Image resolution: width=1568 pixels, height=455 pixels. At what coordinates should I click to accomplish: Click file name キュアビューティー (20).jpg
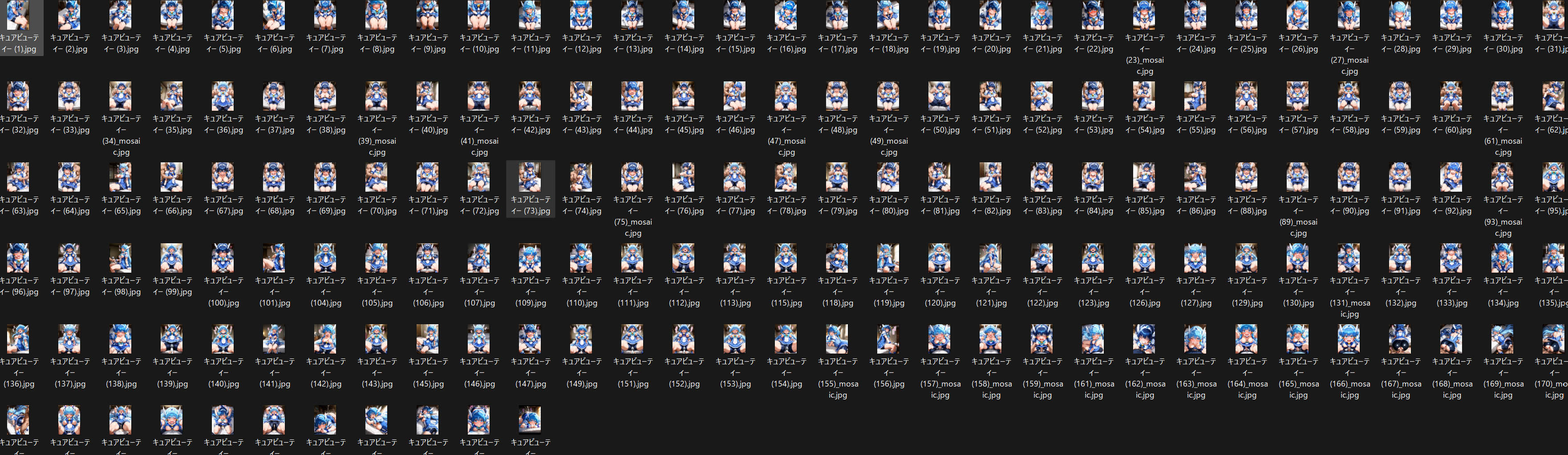[x=990, y=43]
